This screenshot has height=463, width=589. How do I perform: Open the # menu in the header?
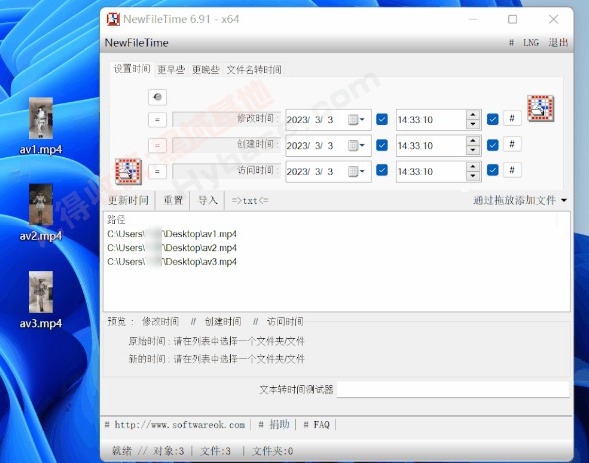[x=511, y=43]
